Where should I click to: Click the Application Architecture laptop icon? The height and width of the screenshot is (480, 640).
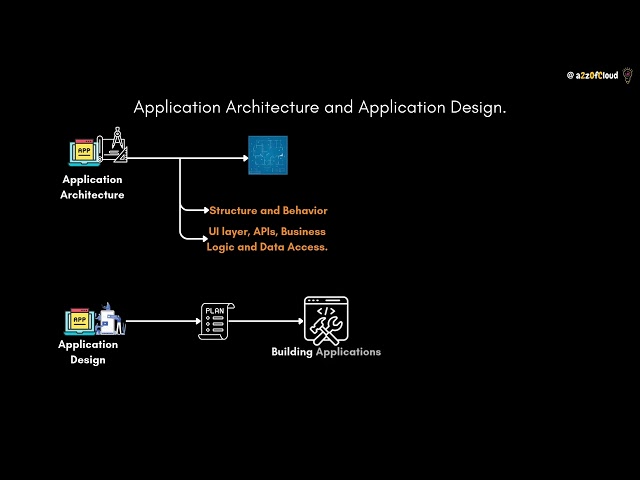click(84, 152)
